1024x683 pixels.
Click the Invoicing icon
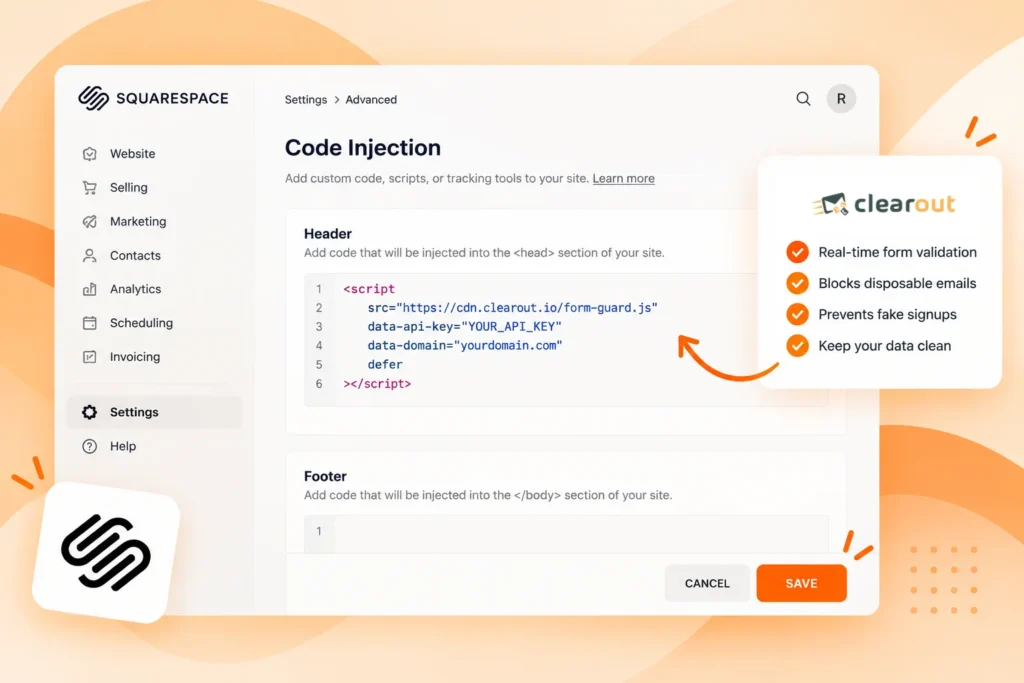89,357
